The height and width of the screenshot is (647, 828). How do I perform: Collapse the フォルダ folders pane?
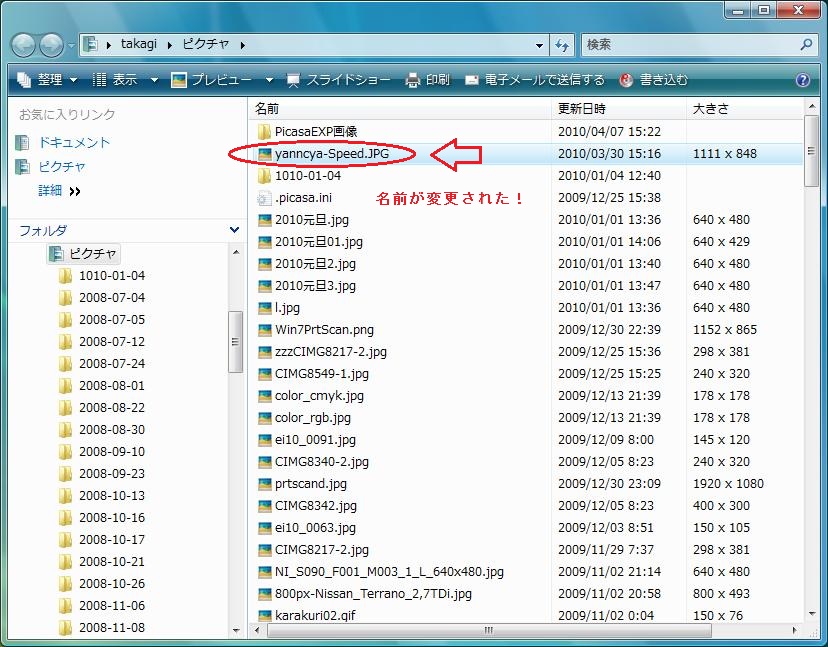pos(234,230)
